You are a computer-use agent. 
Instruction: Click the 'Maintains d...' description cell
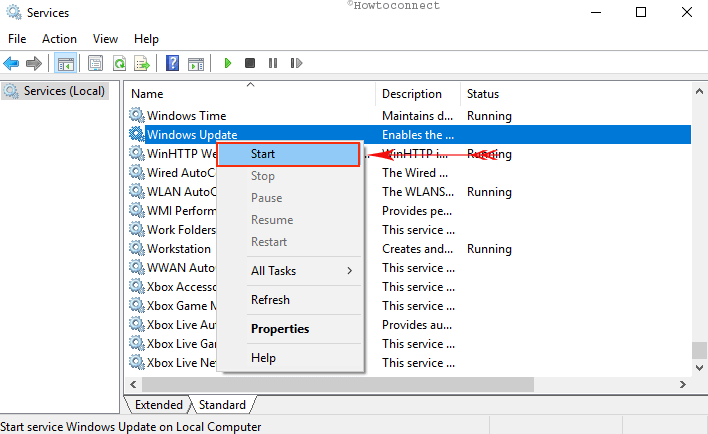pos(417,116)
